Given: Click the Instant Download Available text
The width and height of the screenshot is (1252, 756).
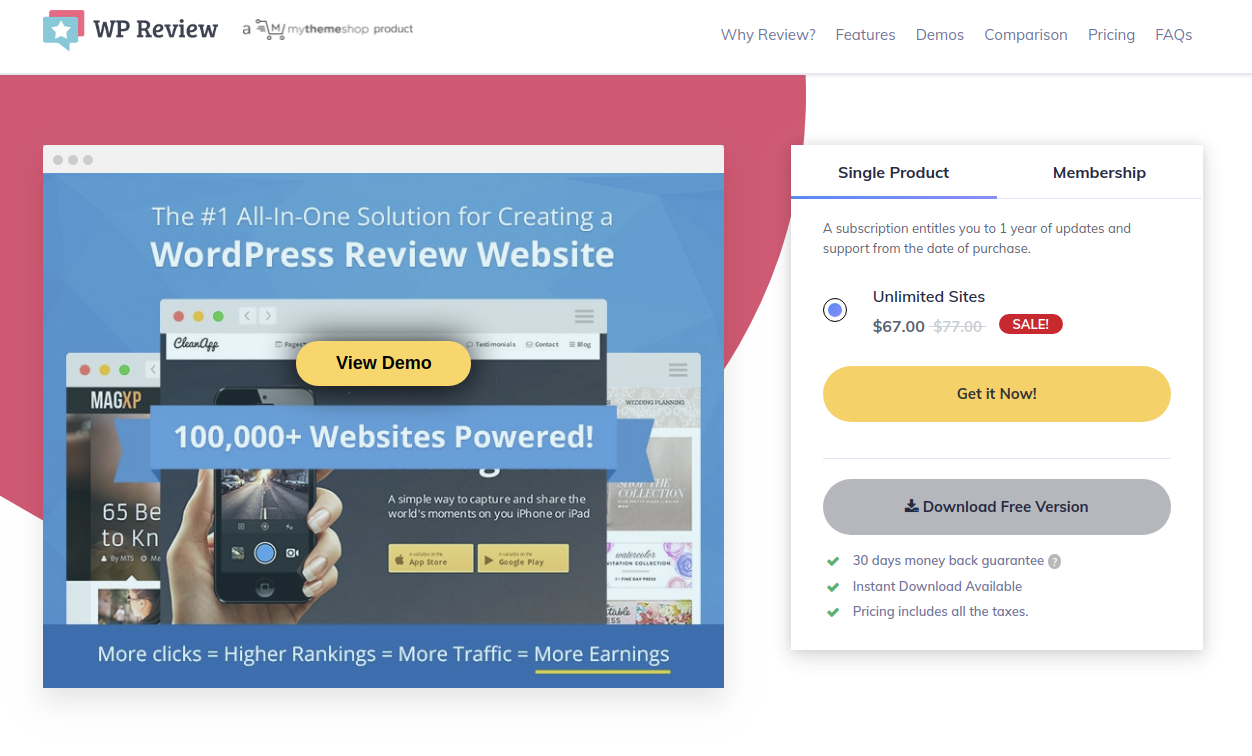Looking at the screenshot, I should [x=937, y=586].
